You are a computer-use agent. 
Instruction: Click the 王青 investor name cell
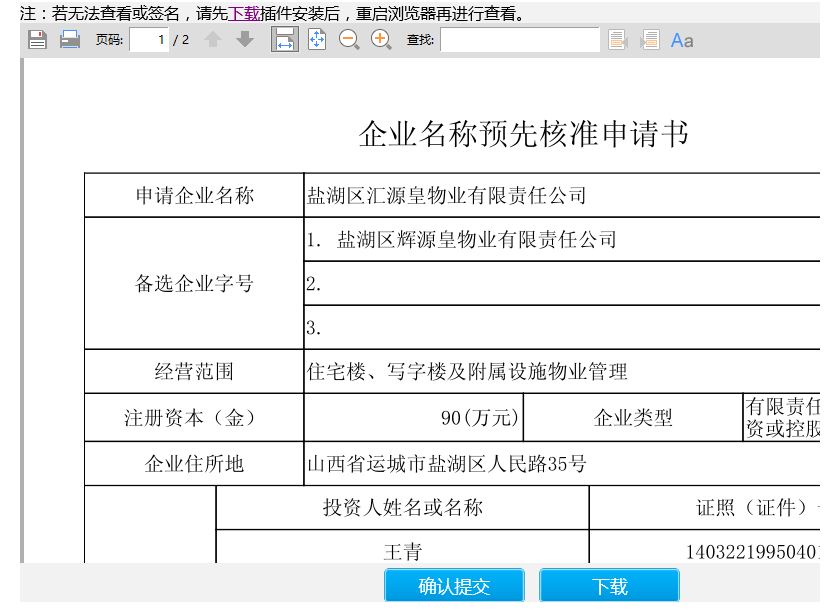tap(402, 551)
